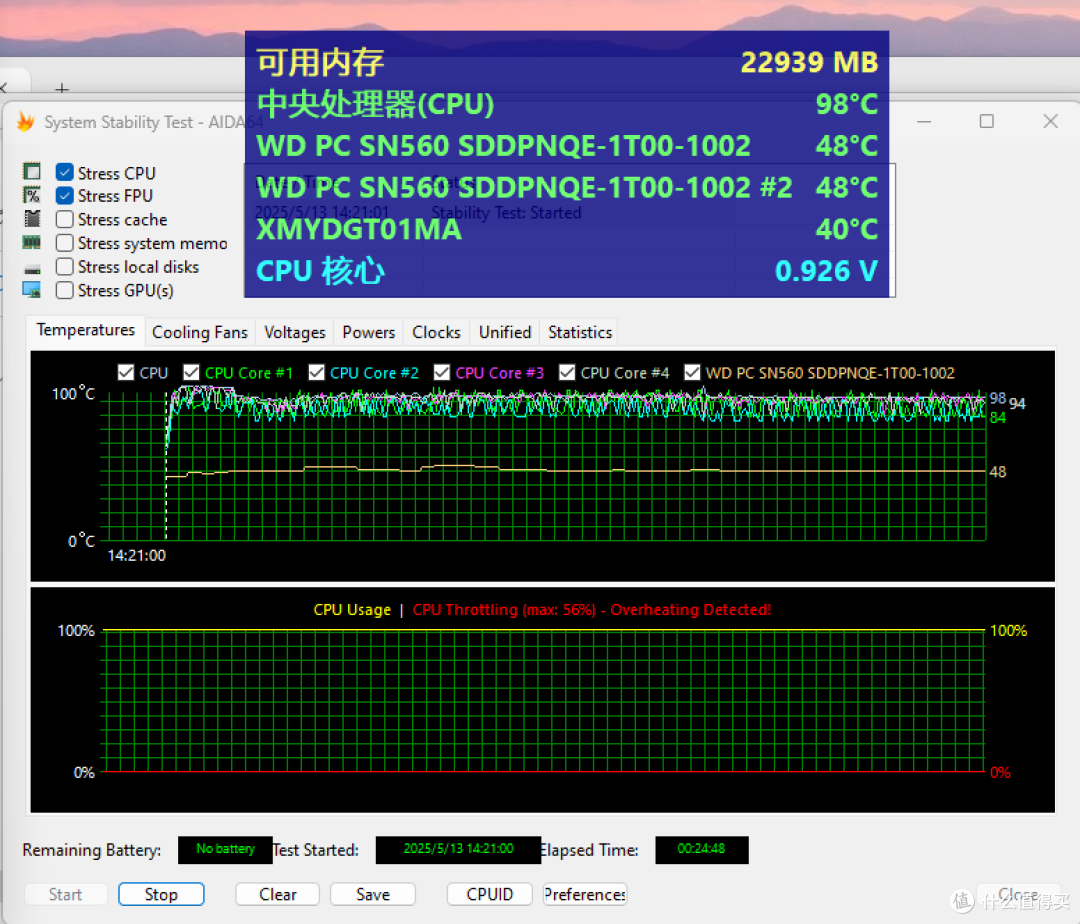Image resolution: width=1080 pixels, height=924 pixels.
Task: Switch to the Unified tab
Action: click(x=505, y=333)
